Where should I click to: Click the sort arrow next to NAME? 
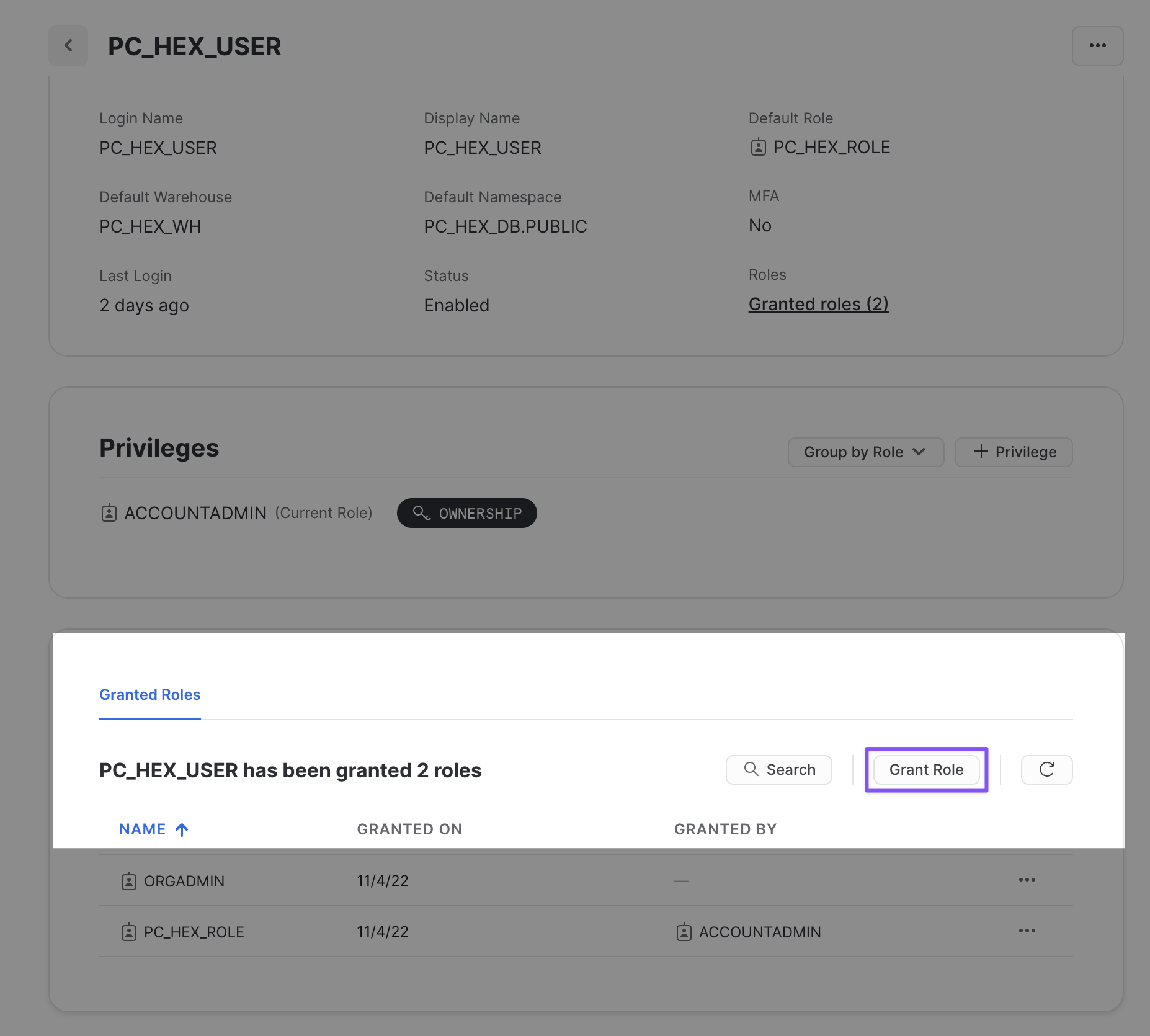click(182, 830)
